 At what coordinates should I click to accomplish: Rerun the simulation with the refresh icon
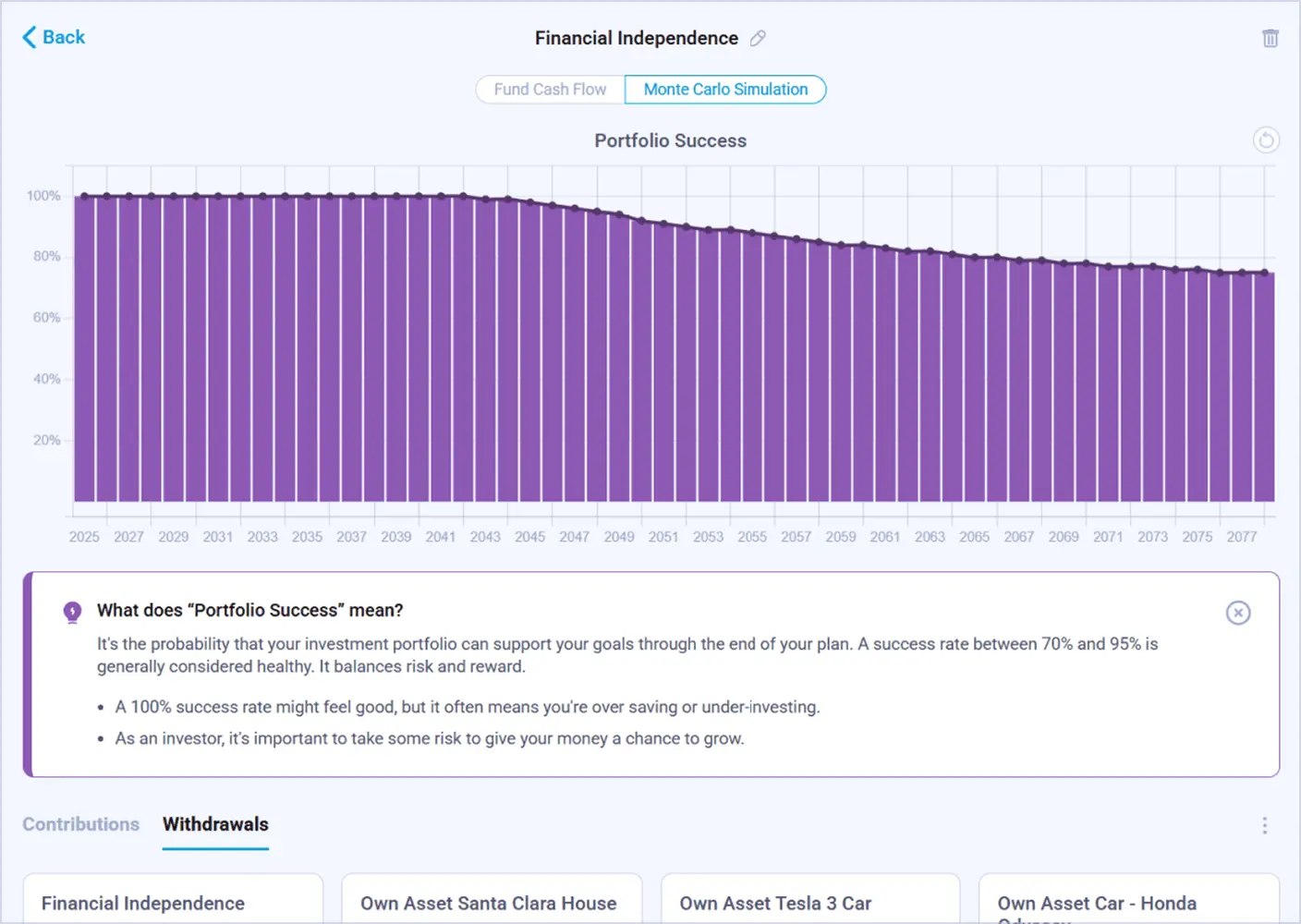(1266, 140)
